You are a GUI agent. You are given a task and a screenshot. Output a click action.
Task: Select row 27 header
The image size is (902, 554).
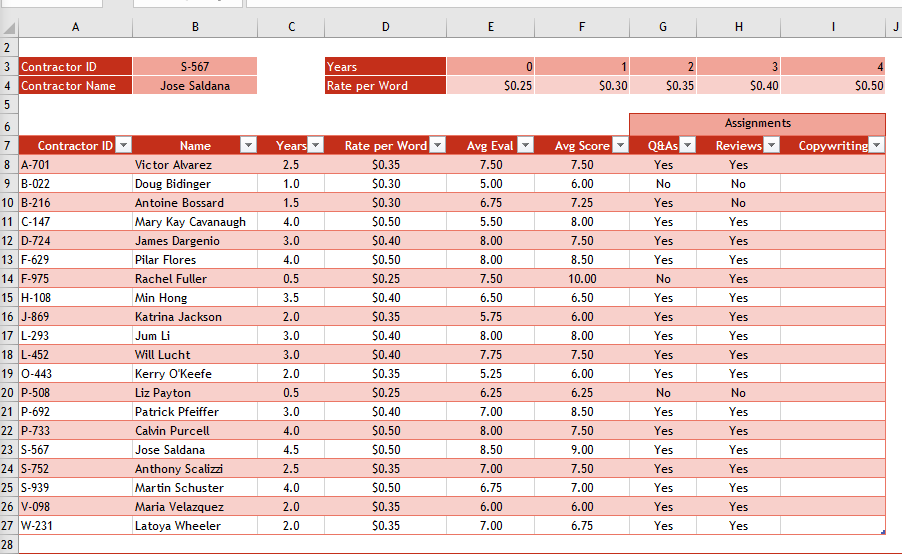(9, 525)
